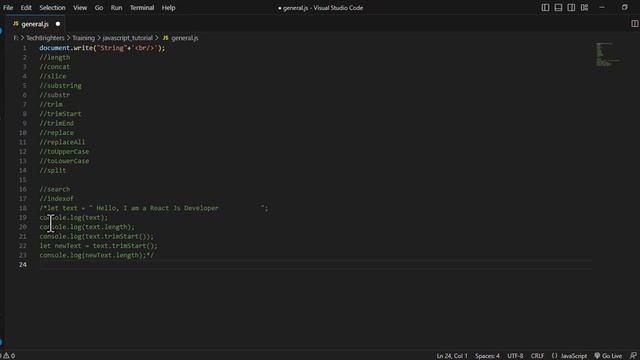Toggle the primary side bar layout icon

[545, 7]
